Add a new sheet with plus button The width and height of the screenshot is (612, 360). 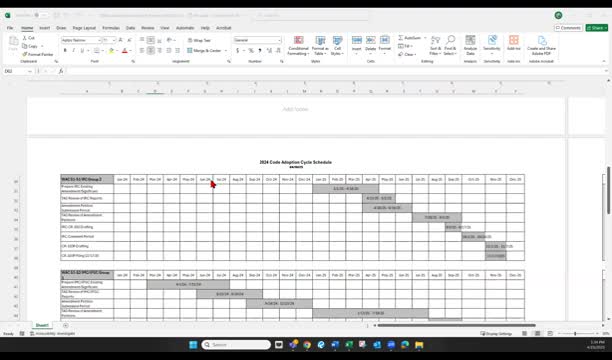tap(66, 325)
